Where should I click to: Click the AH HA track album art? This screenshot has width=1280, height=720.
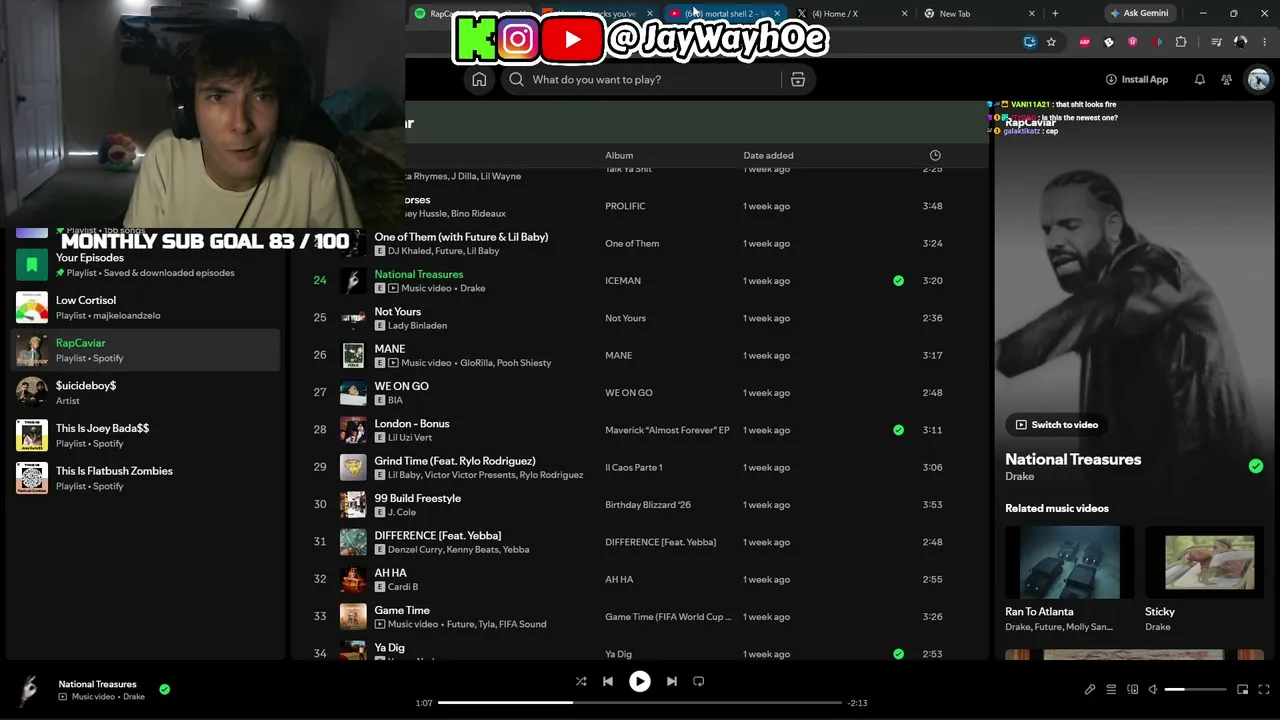(353, 579)
